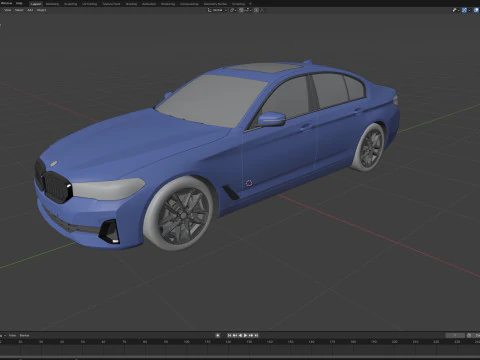The image size is (480, 360).
Task: Switch to the UV Editing workspace tab
Action: point(89,4)
